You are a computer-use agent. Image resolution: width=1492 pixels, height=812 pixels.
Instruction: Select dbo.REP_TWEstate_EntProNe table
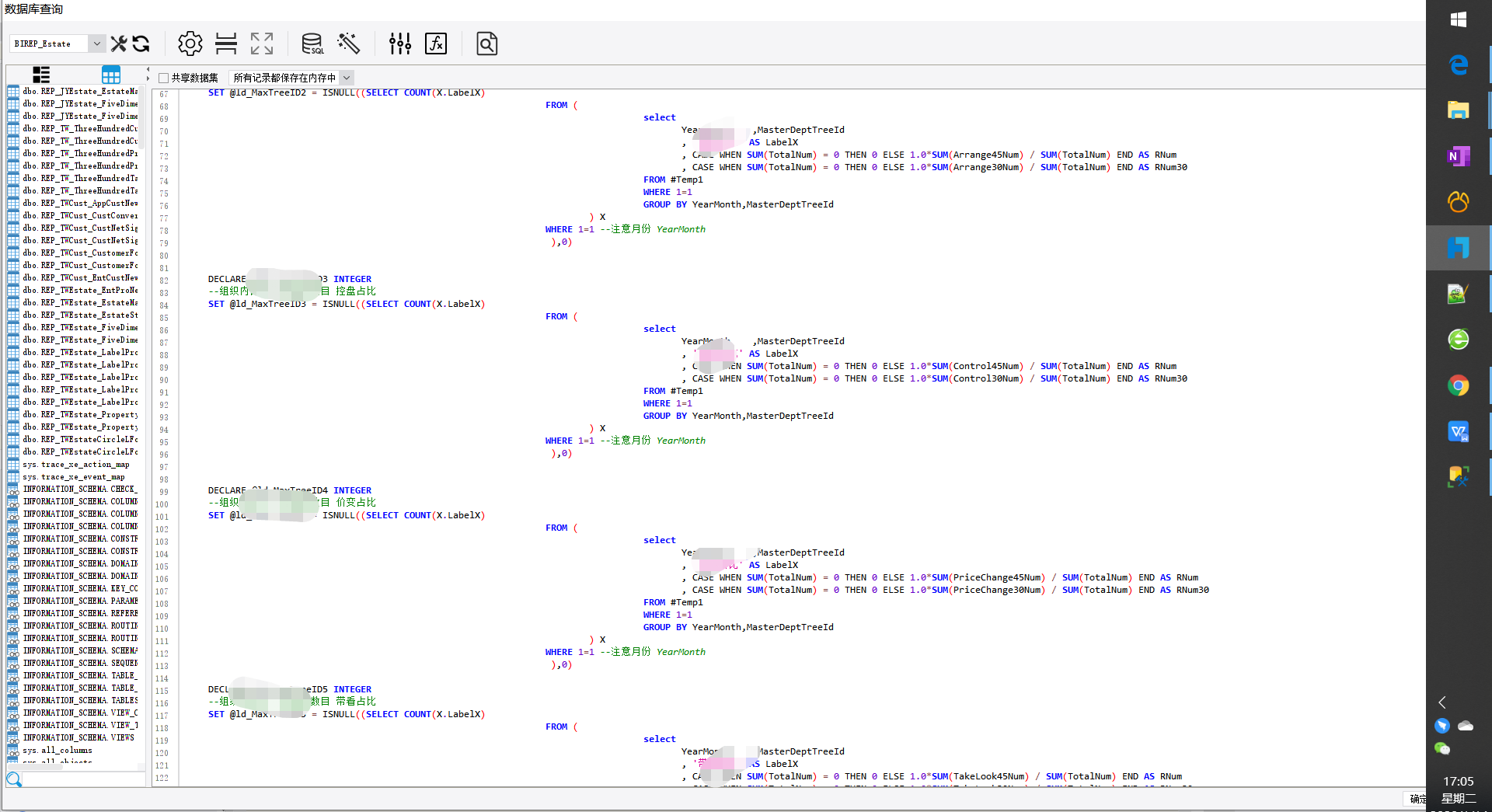[80, 291]
